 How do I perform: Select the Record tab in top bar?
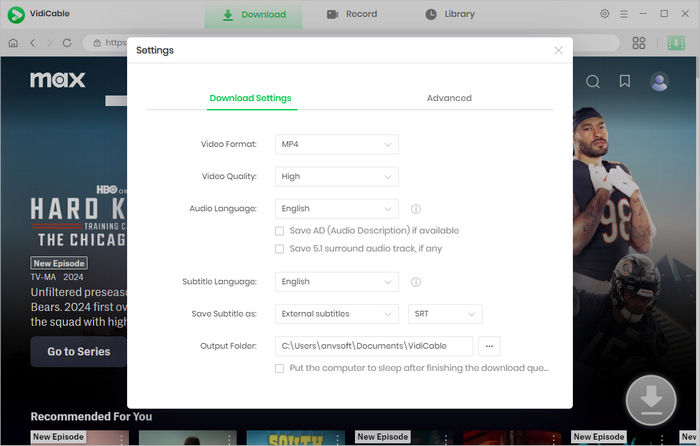352,14
